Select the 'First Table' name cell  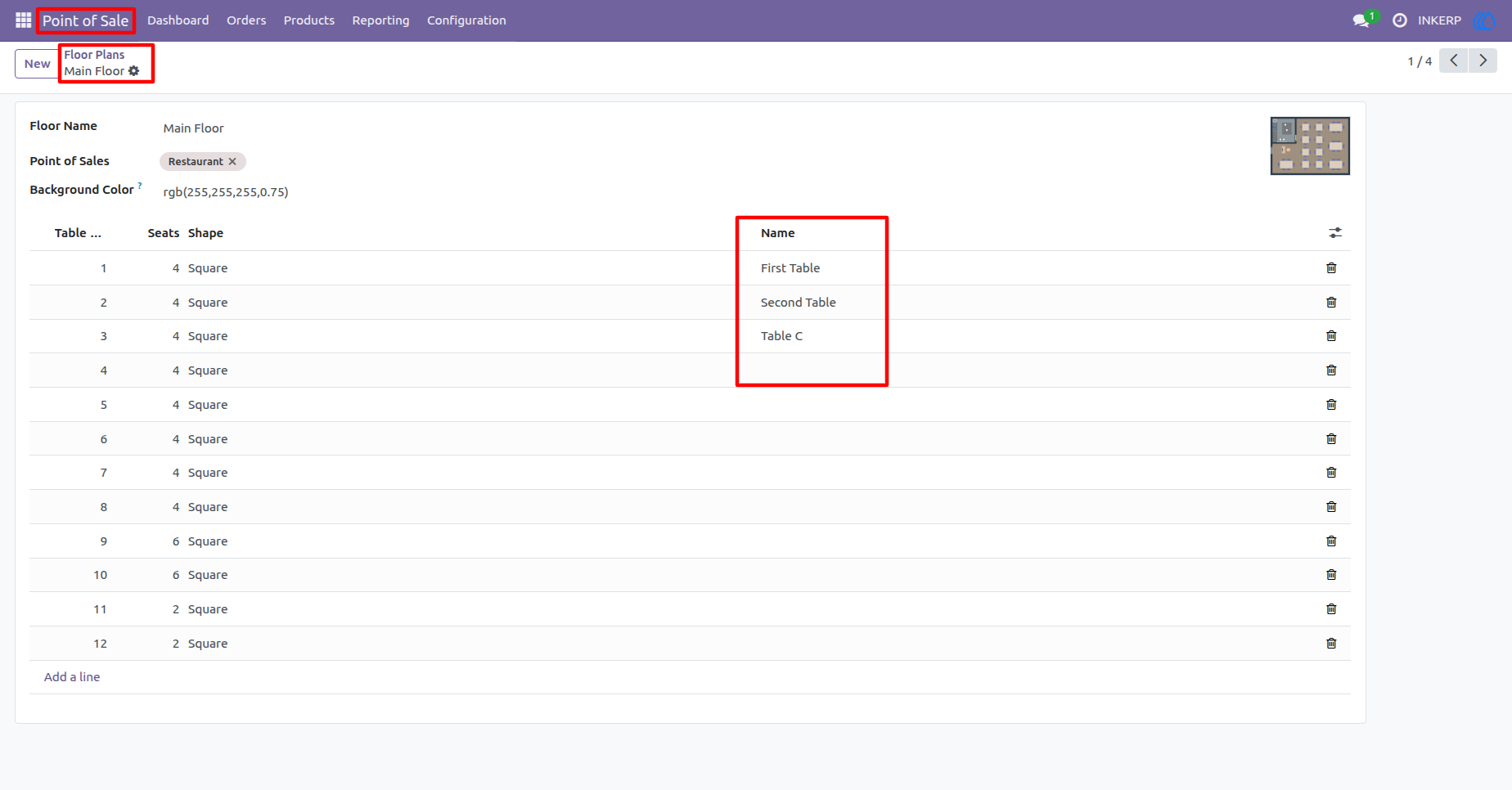(790, 268)
